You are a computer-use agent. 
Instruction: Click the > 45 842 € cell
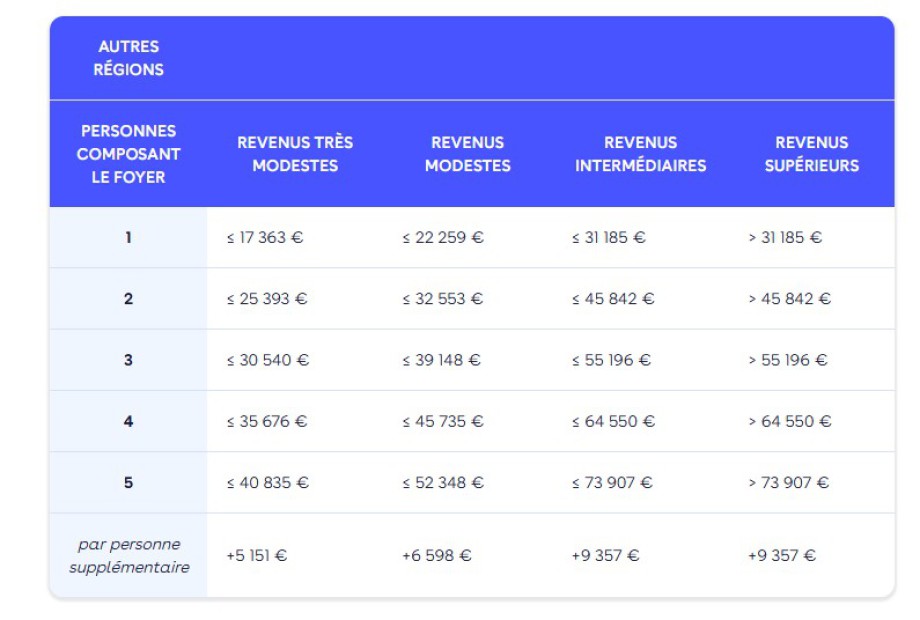(789, 299)
